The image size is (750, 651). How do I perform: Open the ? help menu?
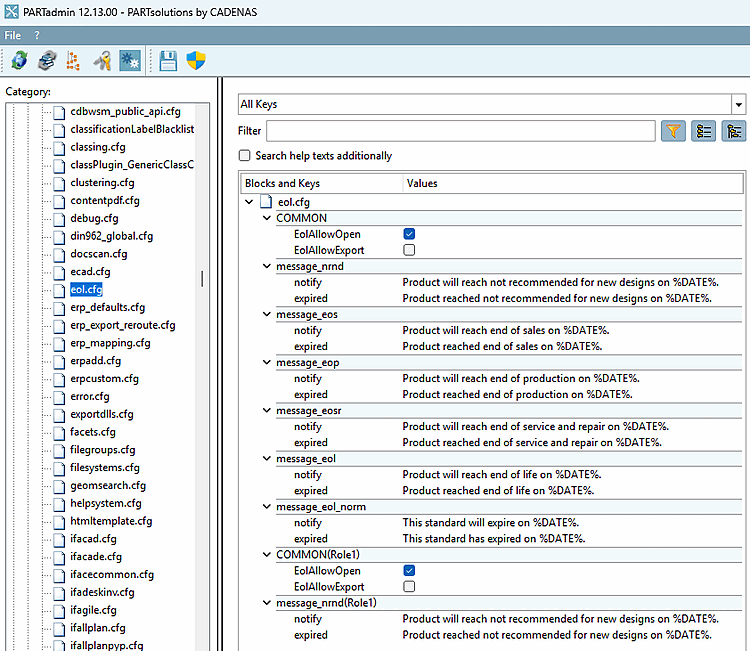click(37, 35)
